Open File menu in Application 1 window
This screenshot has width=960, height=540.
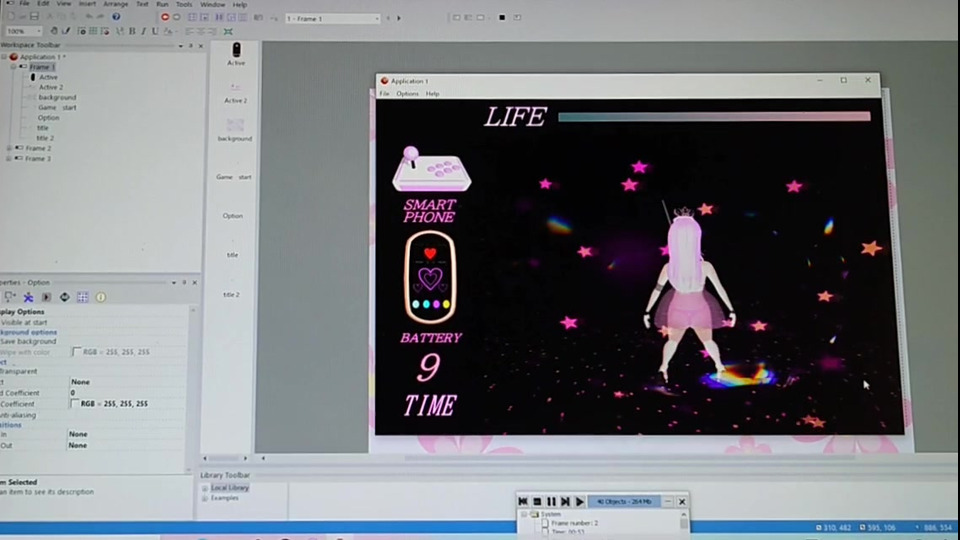(x=384, y=94)
